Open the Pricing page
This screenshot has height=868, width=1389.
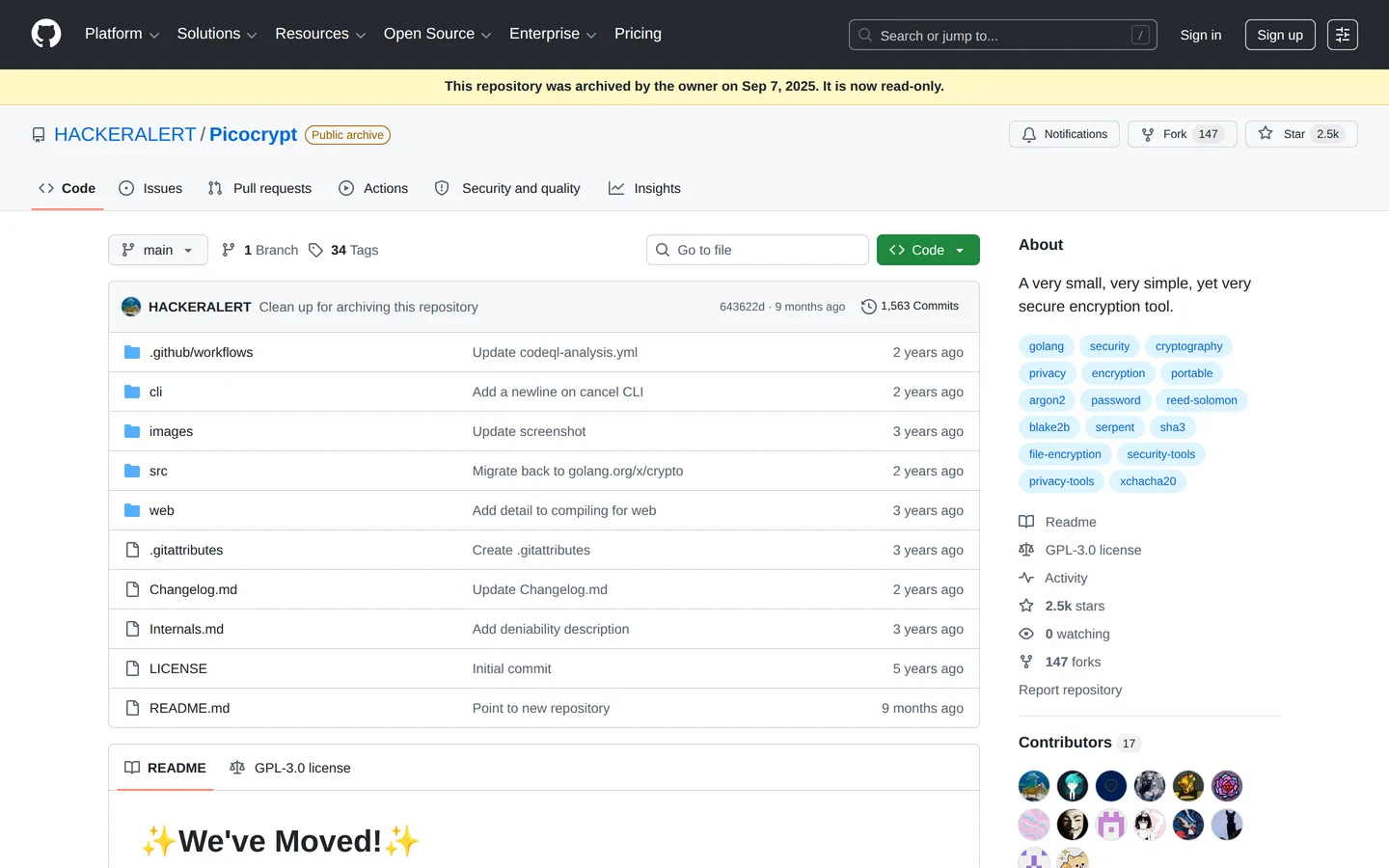(x=639, y=34)
